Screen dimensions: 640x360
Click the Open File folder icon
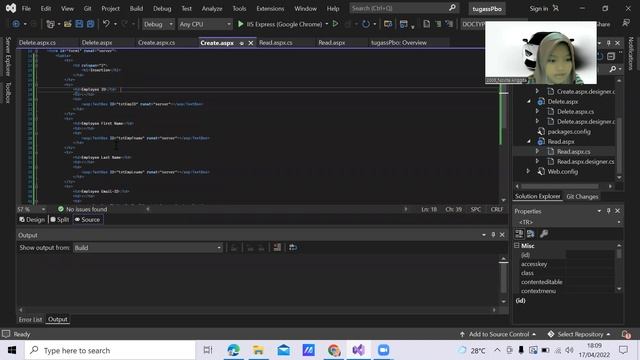point(68,24)
